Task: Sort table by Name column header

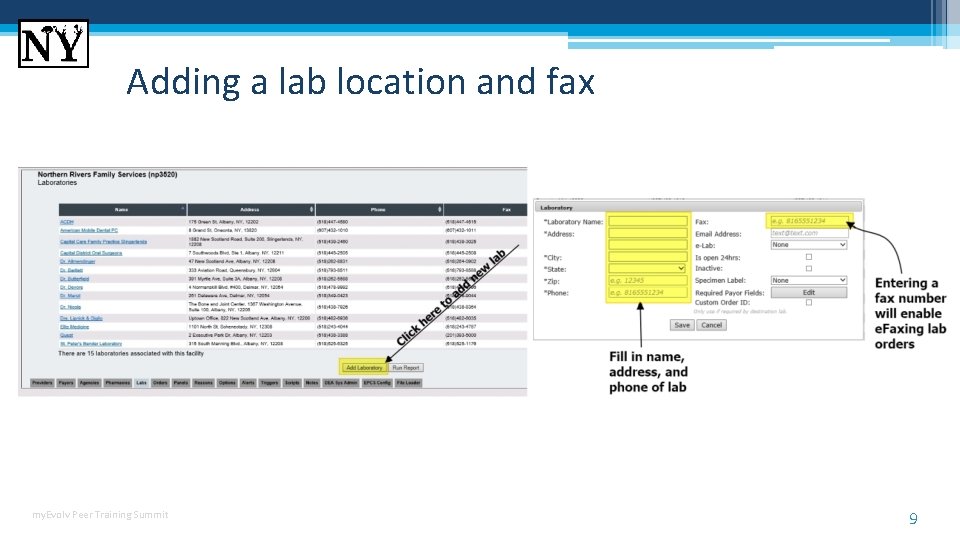Action: click(x=122, y=210)
